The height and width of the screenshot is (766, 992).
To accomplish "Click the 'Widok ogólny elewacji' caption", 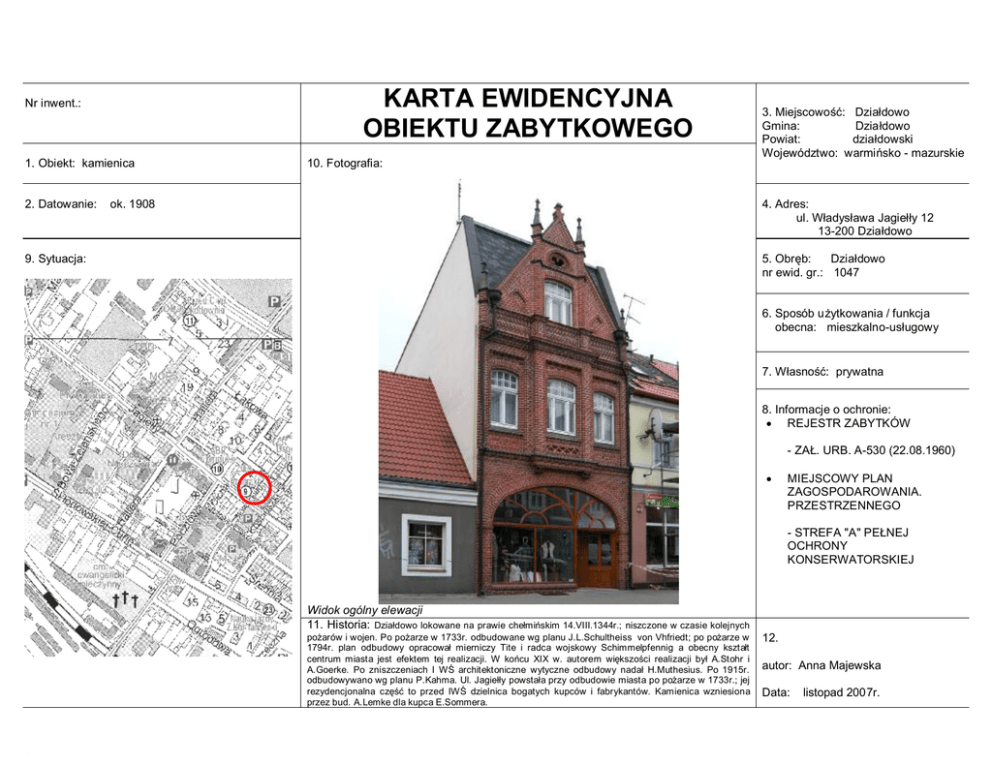I will point(365,610).
